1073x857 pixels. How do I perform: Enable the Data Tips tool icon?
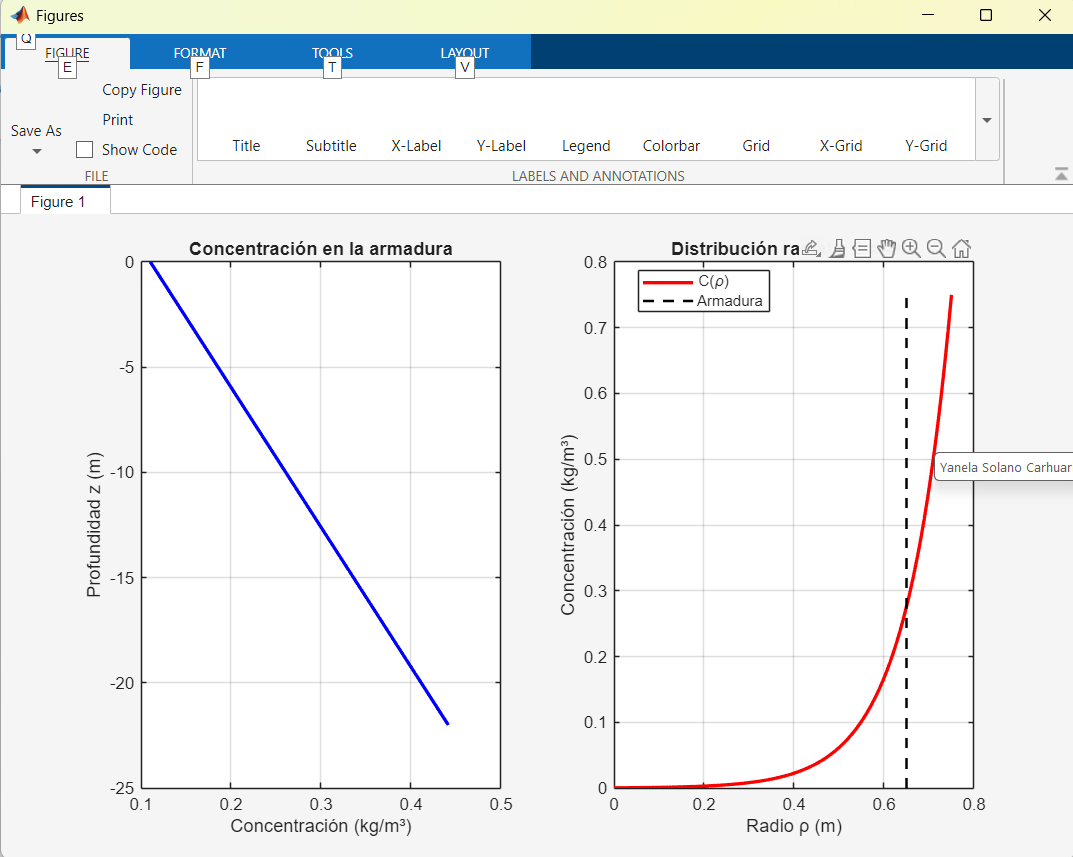point(862,249)
